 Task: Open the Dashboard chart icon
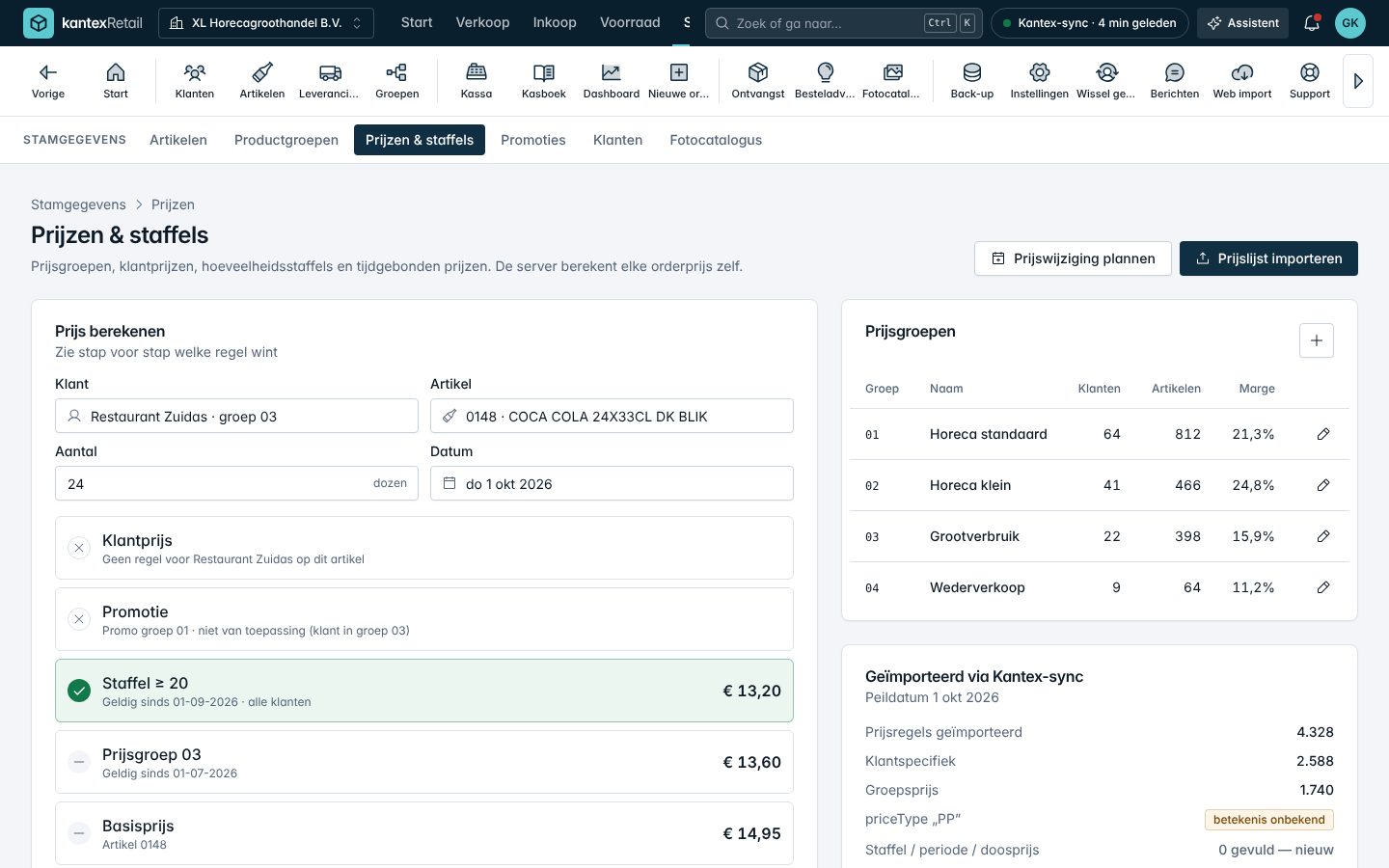(x=612, y=81)
